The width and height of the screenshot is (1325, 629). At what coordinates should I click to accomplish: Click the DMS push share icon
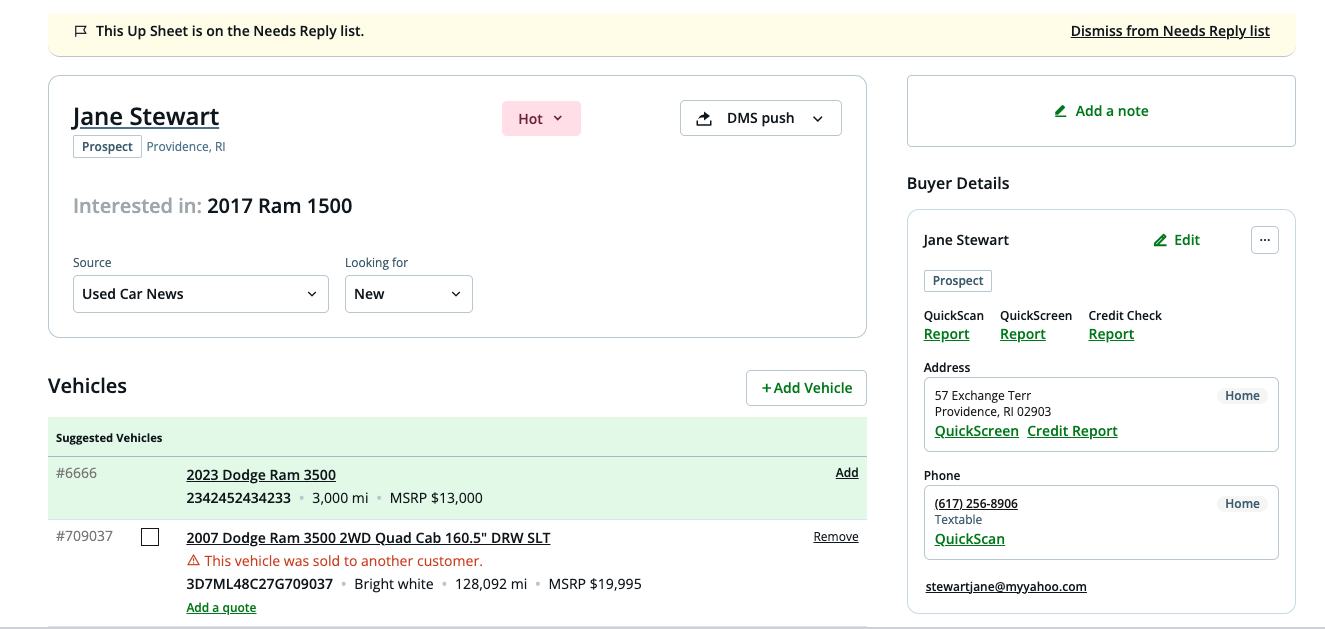pyautogui.click(x=705, y=118)
